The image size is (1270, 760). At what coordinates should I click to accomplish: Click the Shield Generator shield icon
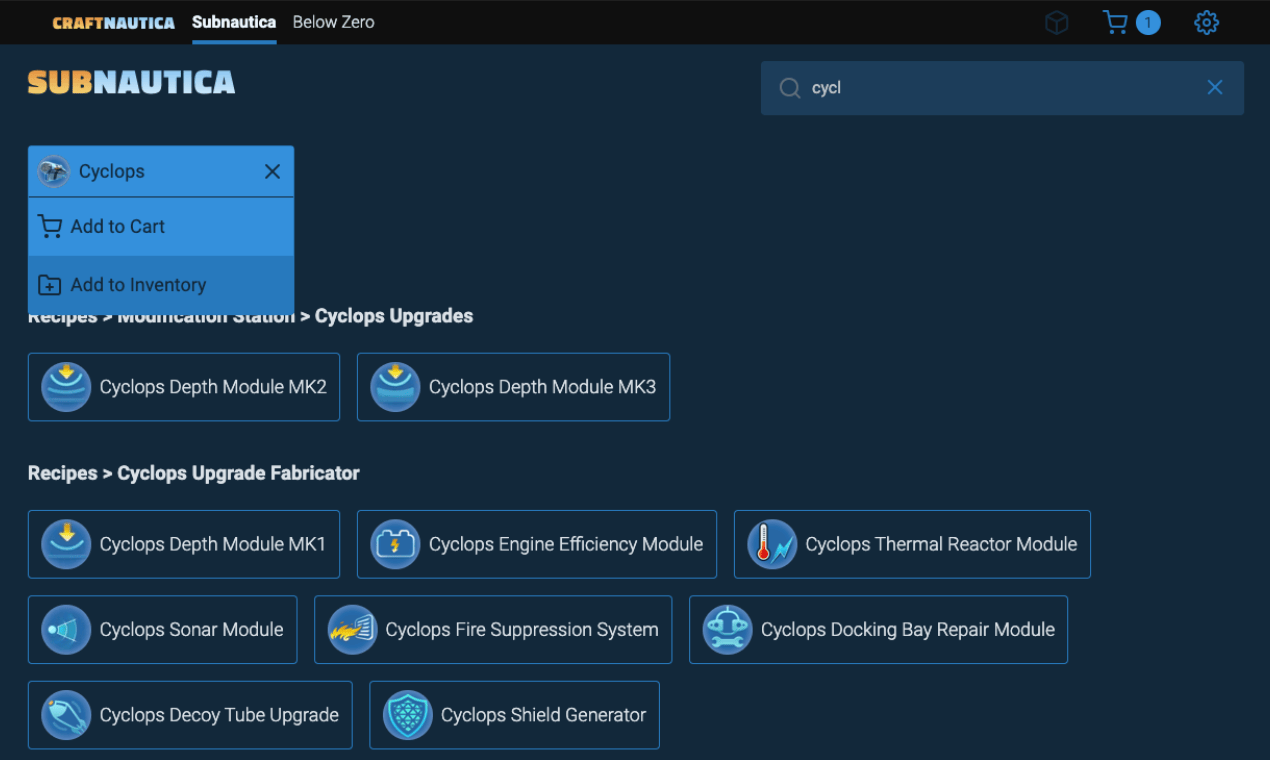(407, 715)
